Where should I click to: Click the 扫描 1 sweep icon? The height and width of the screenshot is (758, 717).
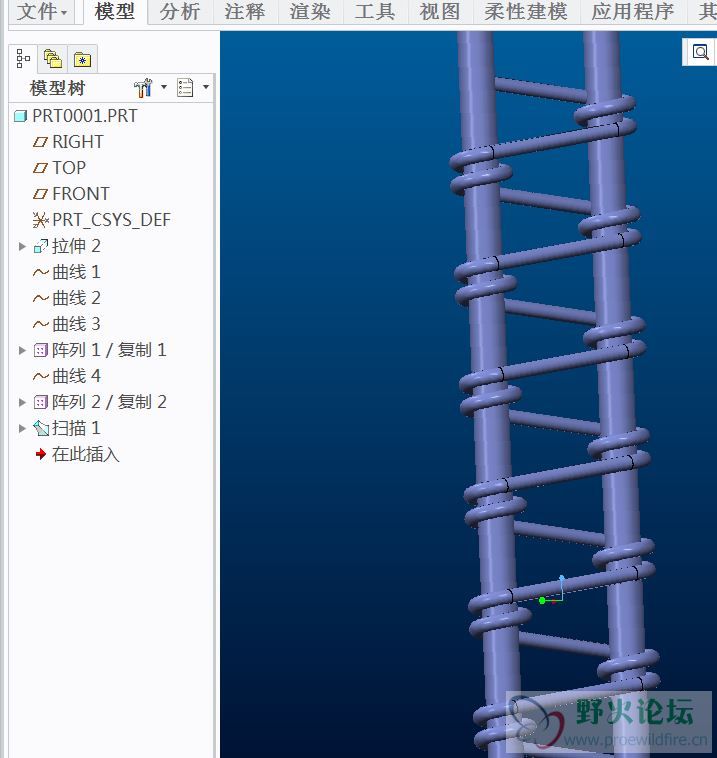pos(41,428)
